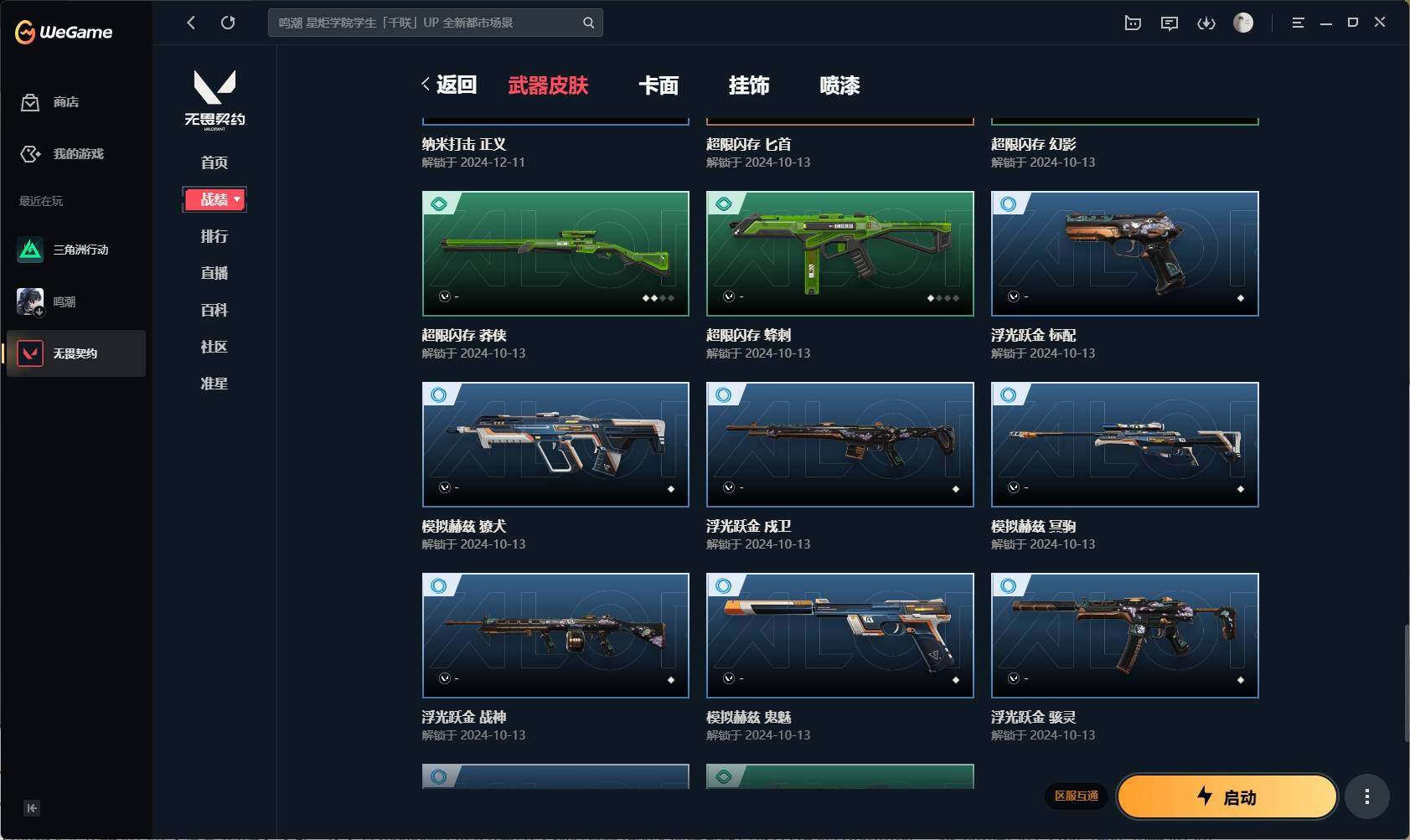Switch to the 挂饰 tab
This screenshot has height=840, width=1410.
(749, 85)
